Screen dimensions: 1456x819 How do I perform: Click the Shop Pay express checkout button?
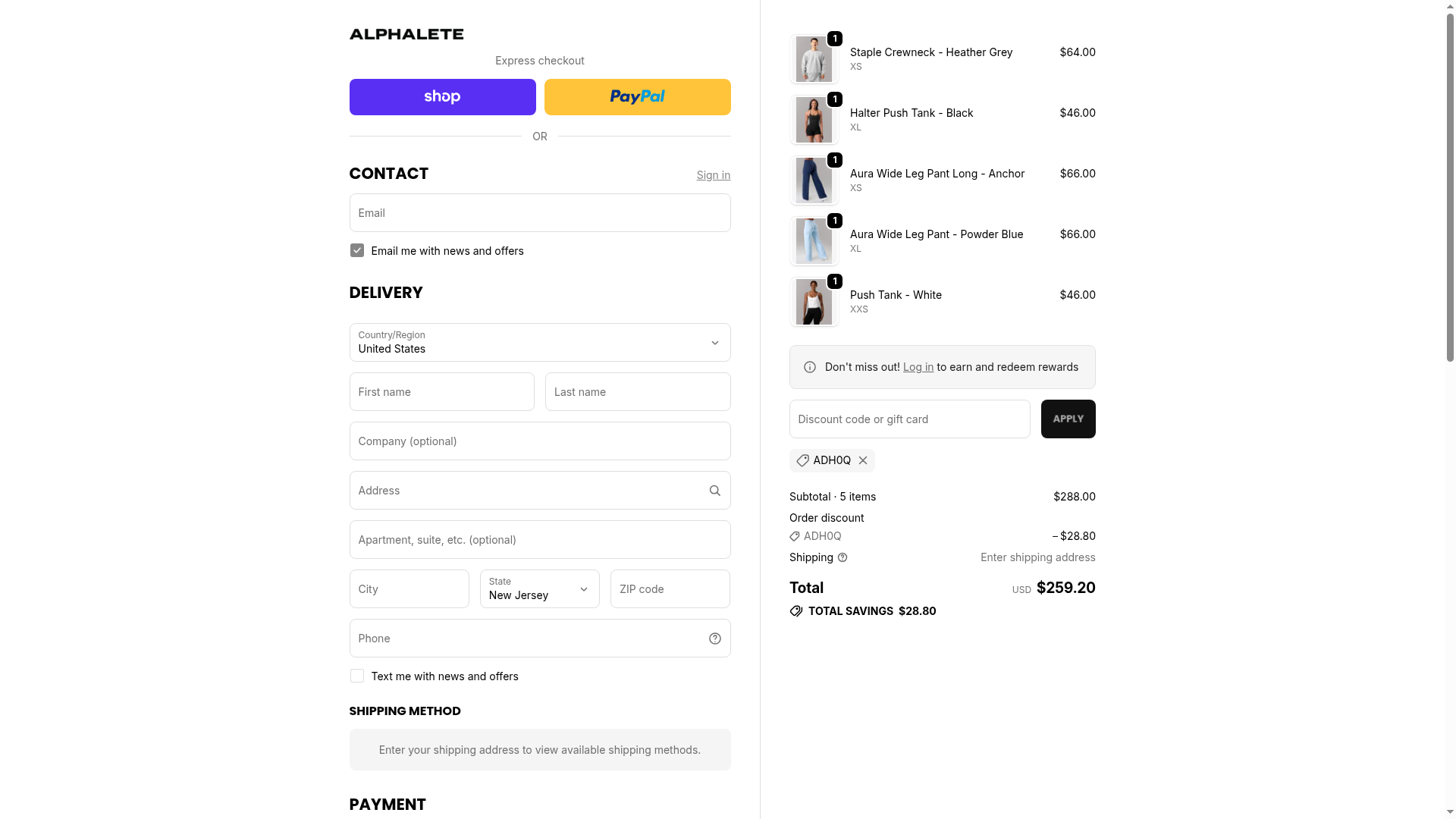tap(442, 97)
